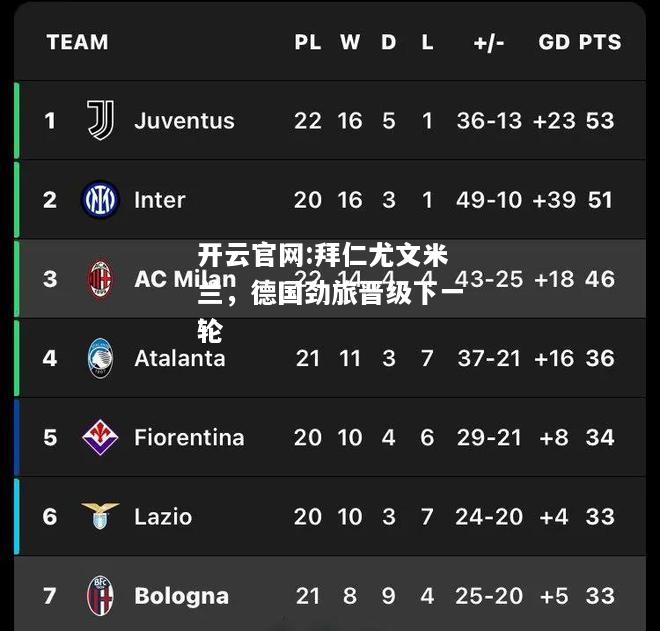The image size is (660, 631).
Task: Click the Atalanta club badge
Action: [100, 358]
